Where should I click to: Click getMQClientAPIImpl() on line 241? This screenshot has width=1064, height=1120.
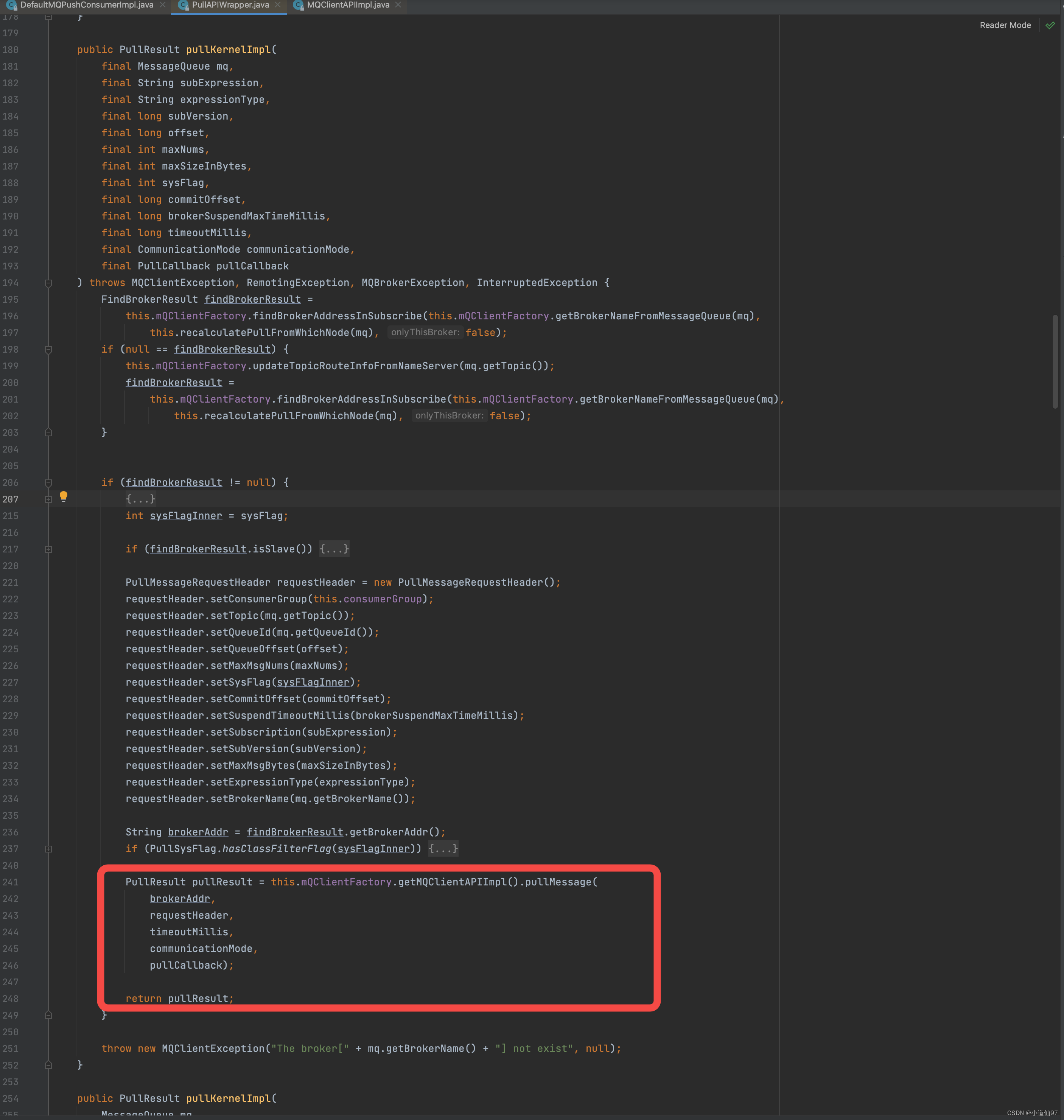[458, 882]
